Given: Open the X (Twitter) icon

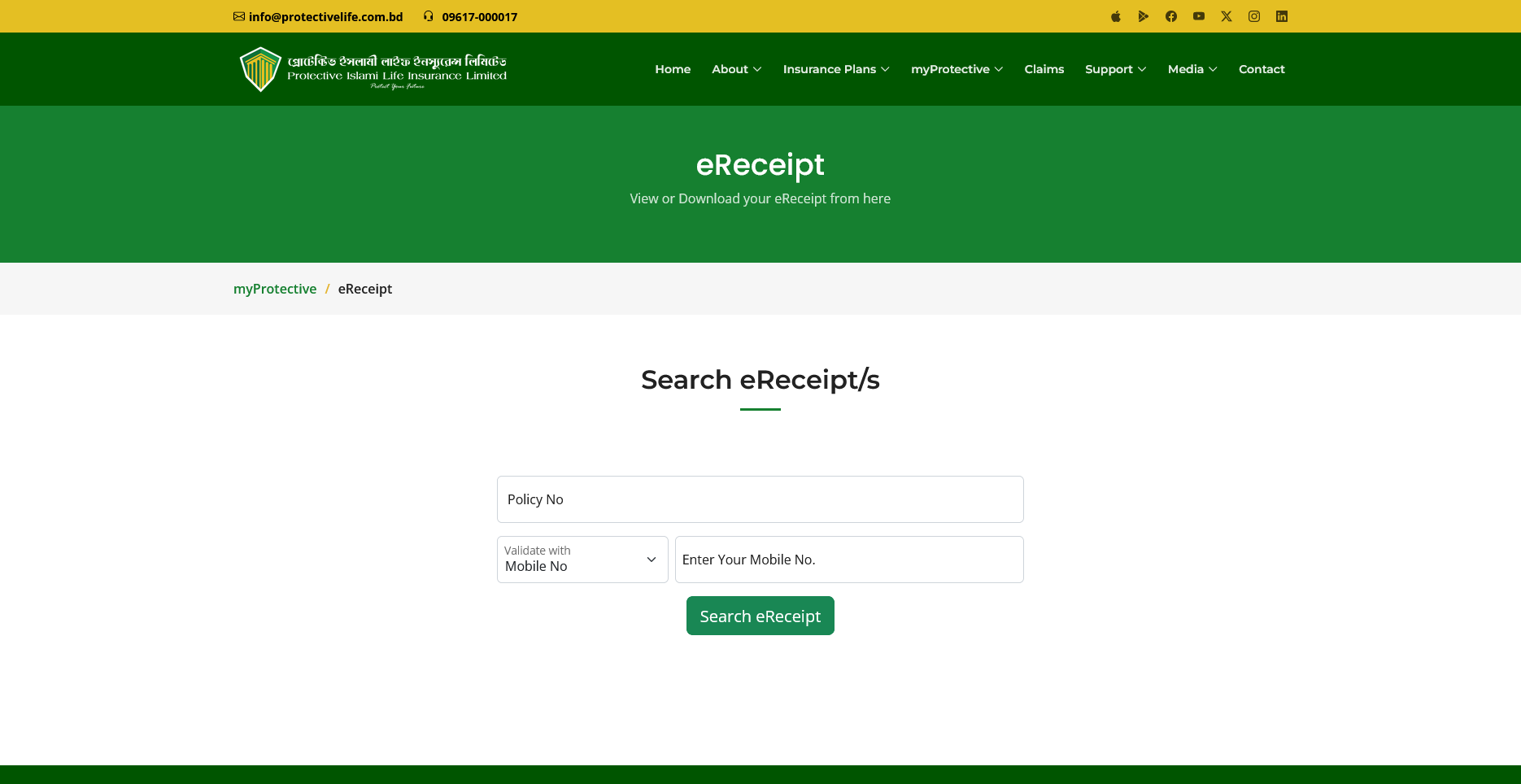Looking at the screenshot, I should [x=1227, y=16].
